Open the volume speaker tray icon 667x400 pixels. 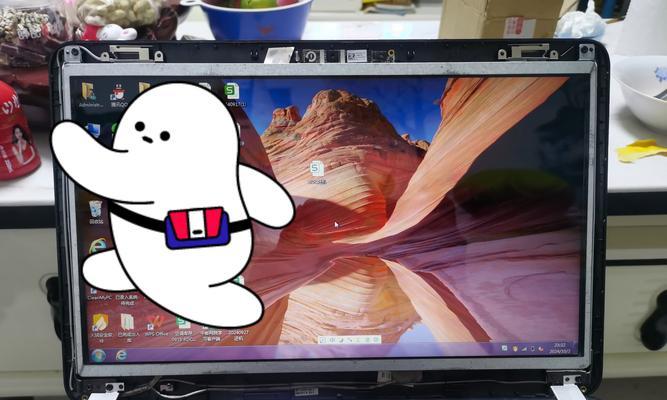[x=533, y=349]
